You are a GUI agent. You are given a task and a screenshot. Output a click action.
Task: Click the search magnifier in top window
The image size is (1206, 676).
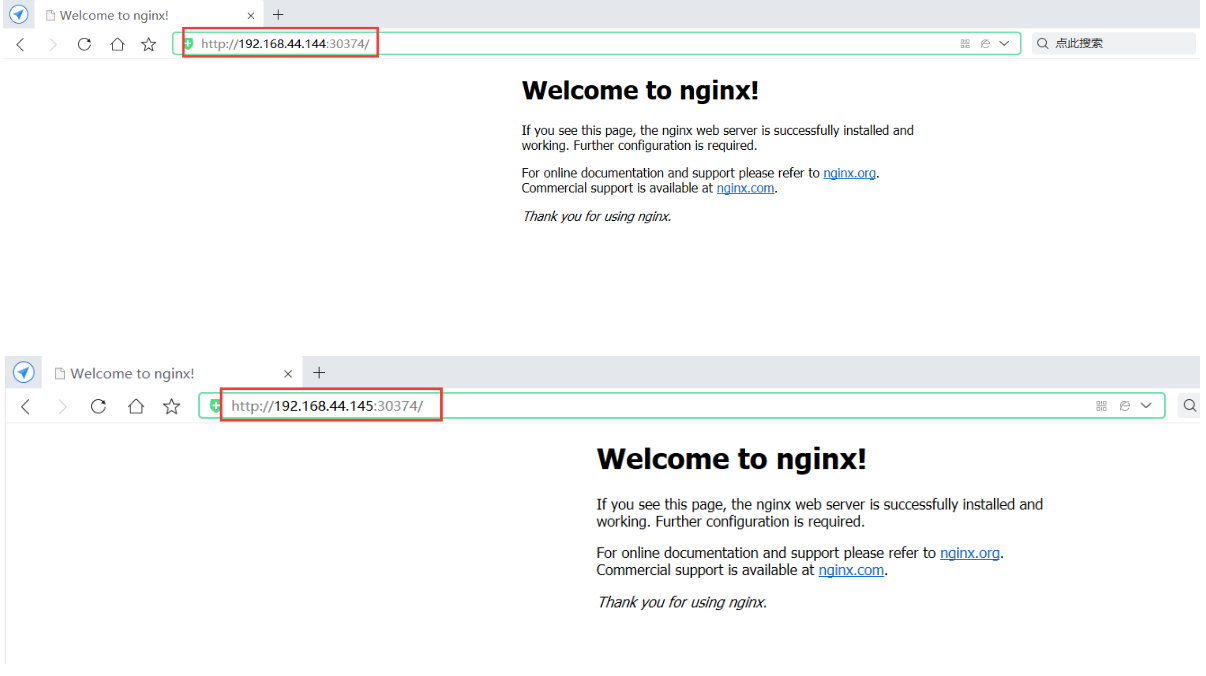(1043, 44)
